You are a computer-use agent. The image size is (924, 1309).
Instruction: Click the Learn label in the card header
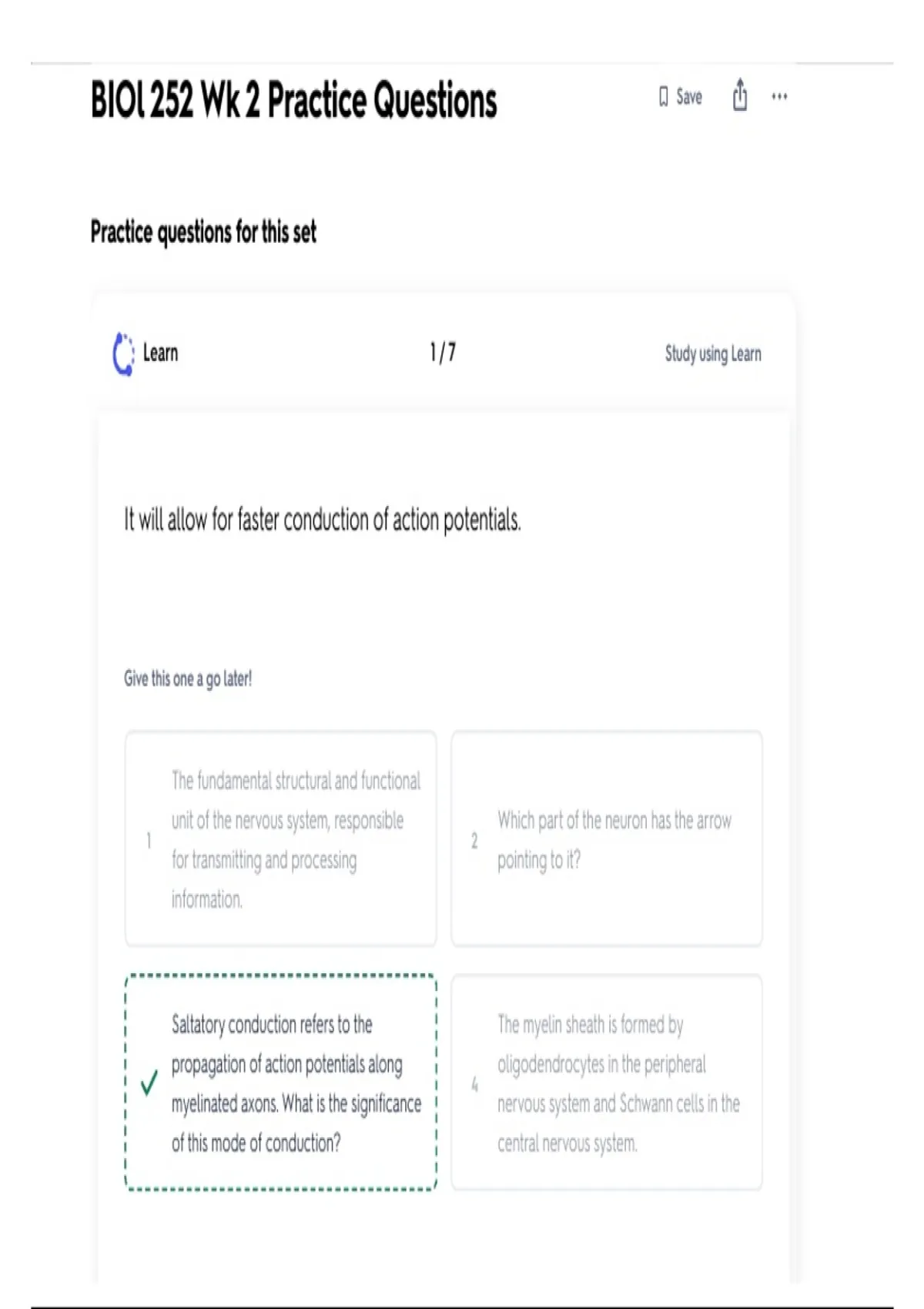click(160, 353)
